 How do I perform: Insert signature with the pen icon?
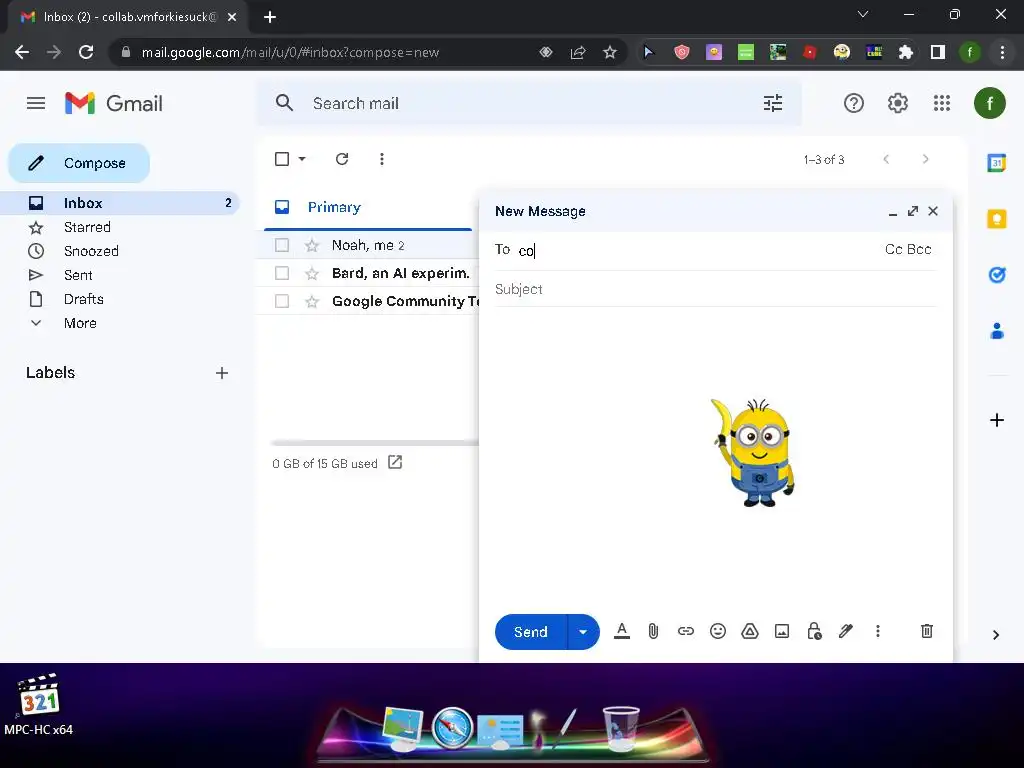tap(846, 631)
